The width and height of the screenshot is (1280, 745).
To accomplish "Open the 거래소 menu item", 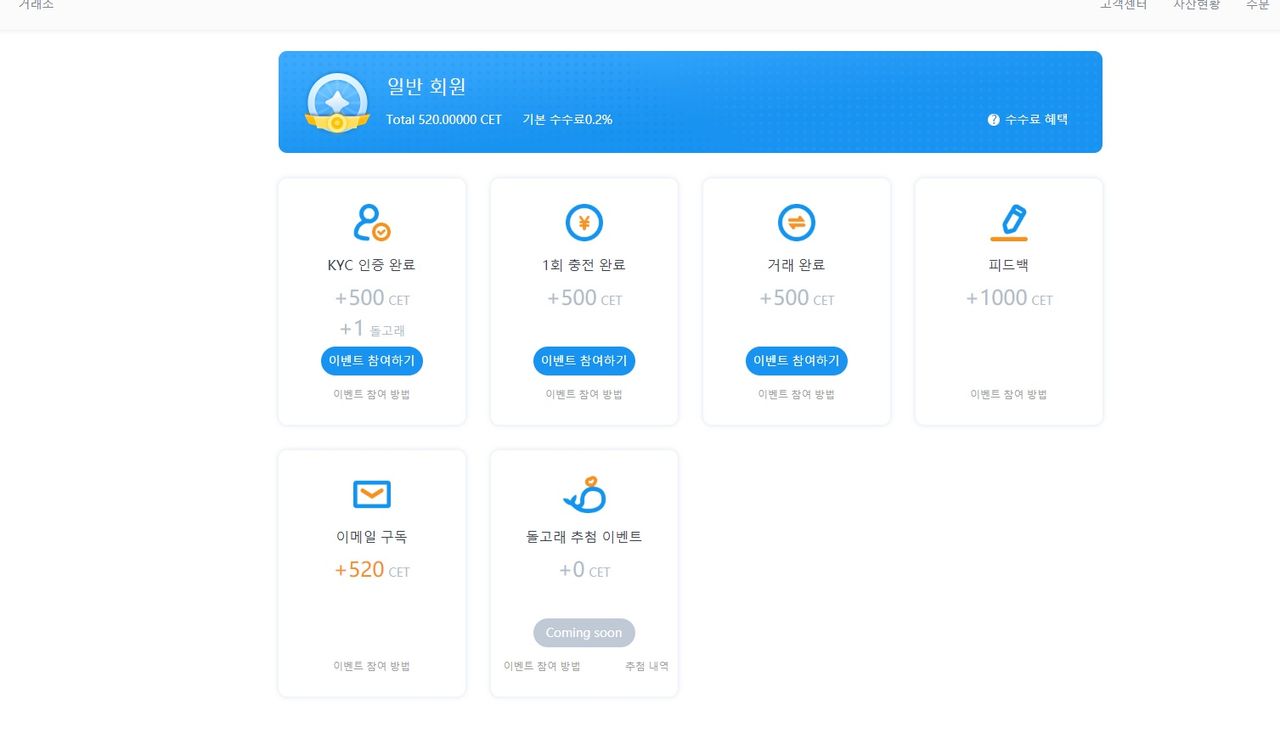I will click(x=36, y=5).
